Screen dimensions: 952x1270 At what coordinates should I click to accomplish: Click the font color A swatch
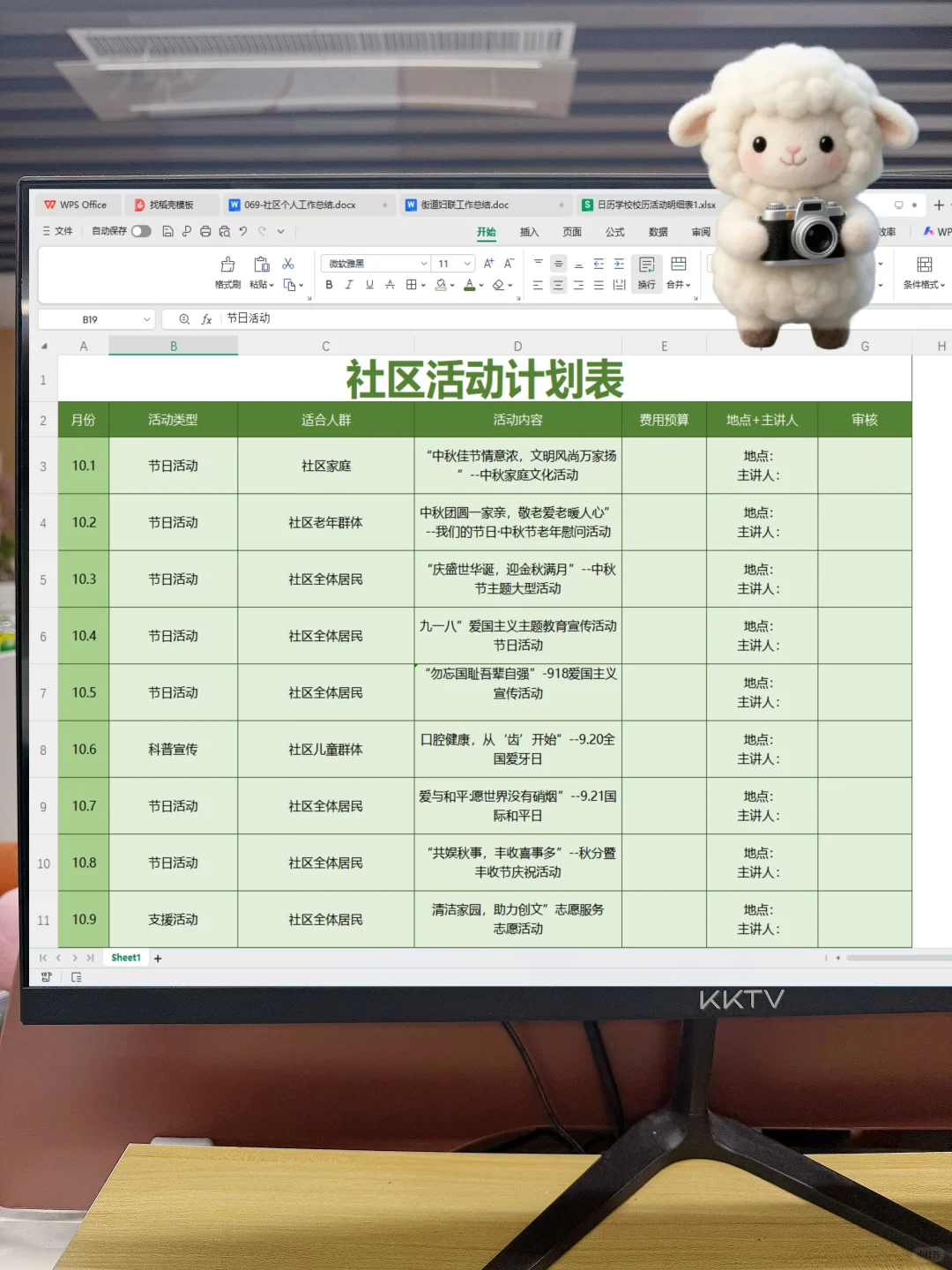coord(469,285)
